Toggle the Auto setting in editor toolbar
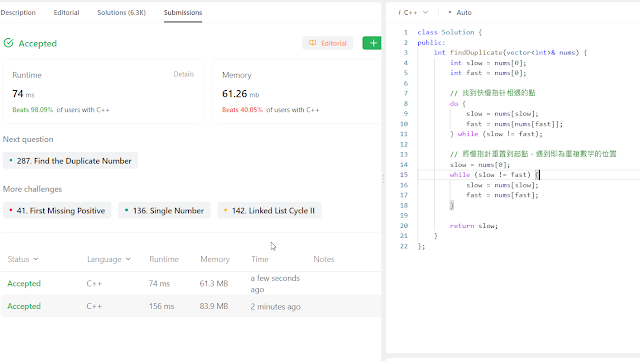 click(460, 13)
